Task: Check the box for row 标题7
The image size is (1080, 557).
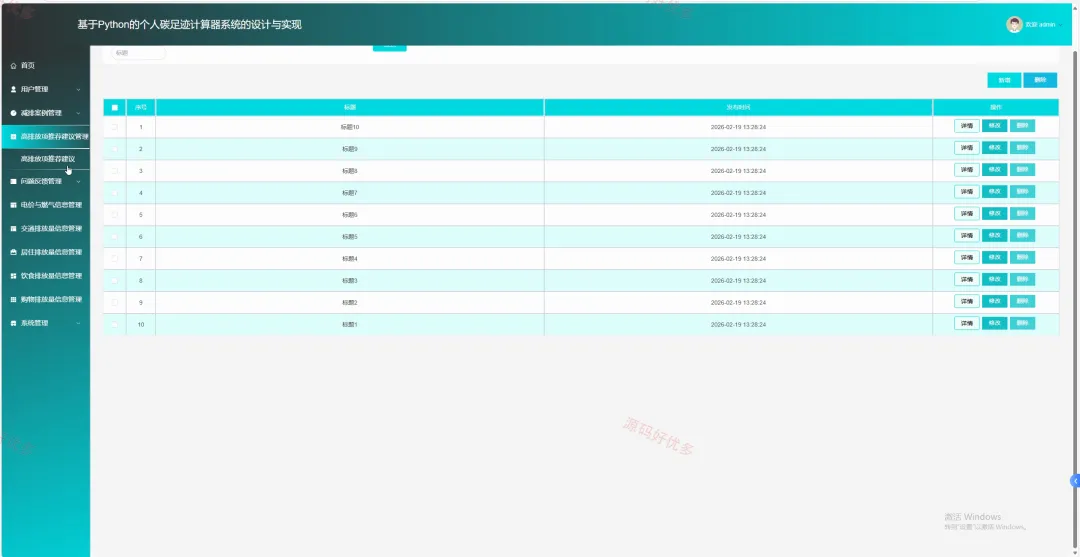Action: pyautogui.click(x=114, y=193)
